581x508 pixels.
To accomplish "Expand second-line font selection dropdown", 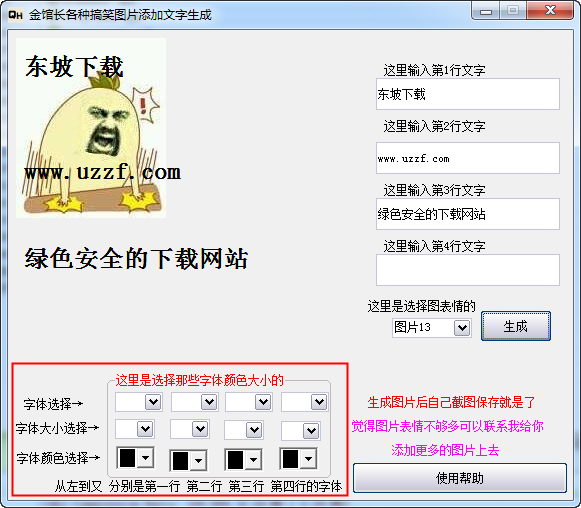I will click(x=209, y=402).
